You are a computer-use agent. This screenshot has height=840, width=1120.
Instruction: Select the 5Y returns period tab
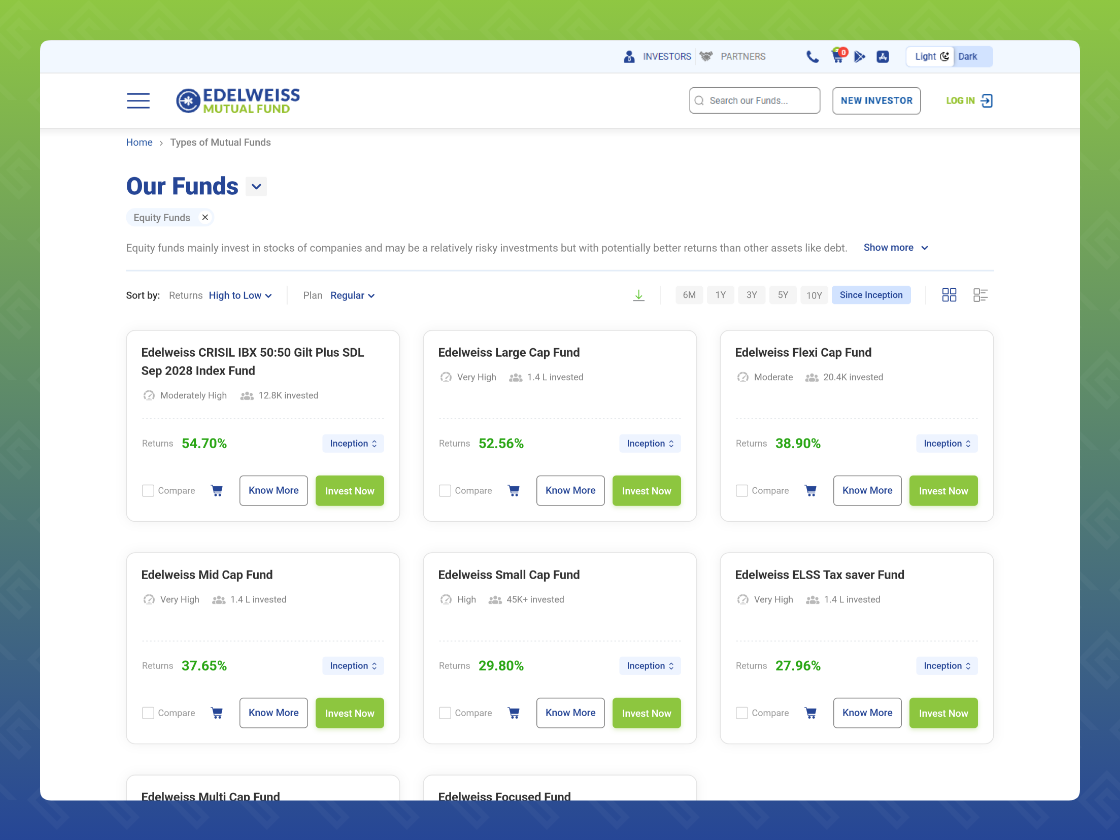[x=783, y=295]
